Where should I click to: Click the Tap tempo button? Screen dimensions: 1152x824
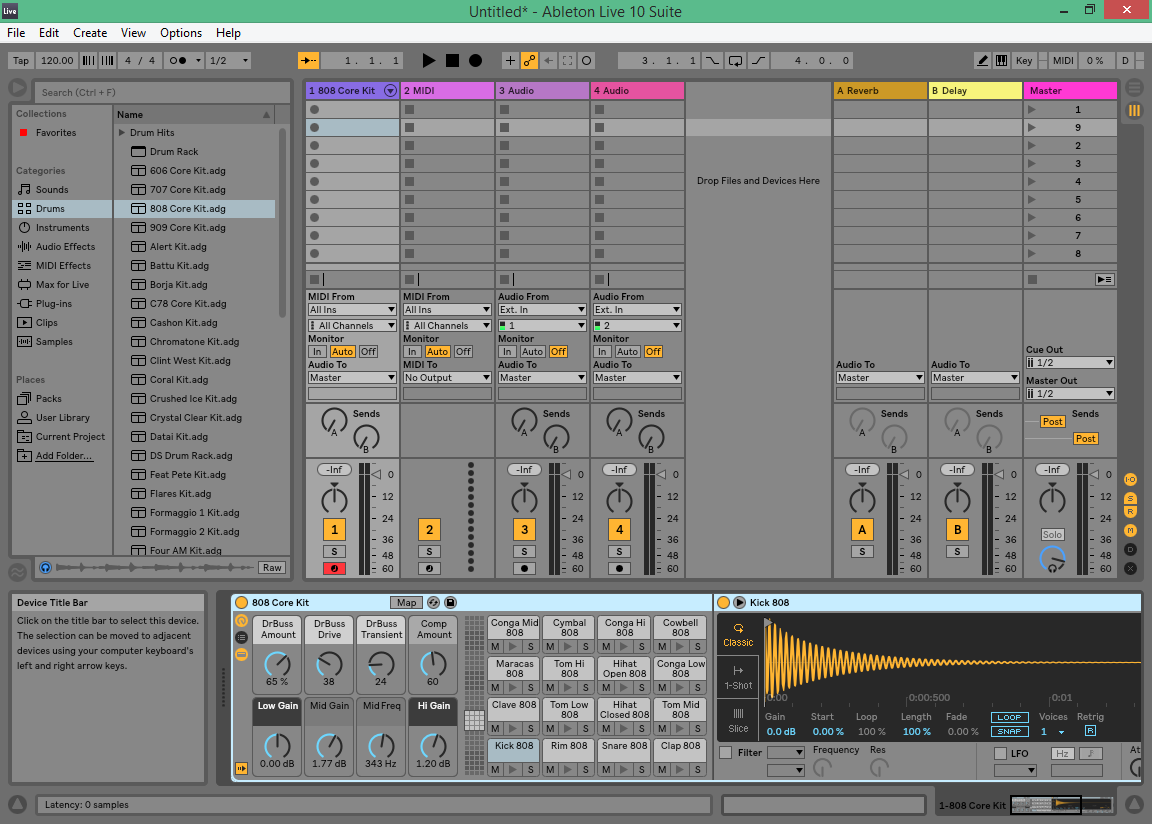tap(20, 60)
